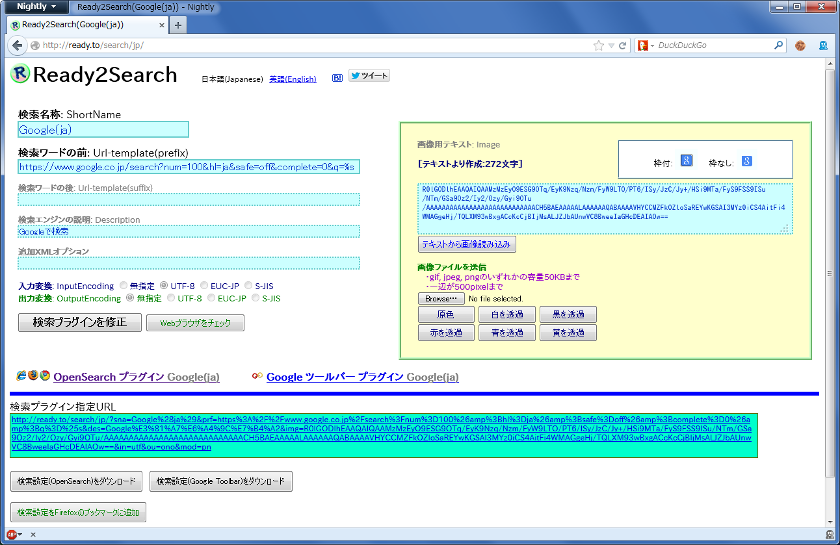
Task: Open a new tab with the plus button
Action: tap(178, 25)
